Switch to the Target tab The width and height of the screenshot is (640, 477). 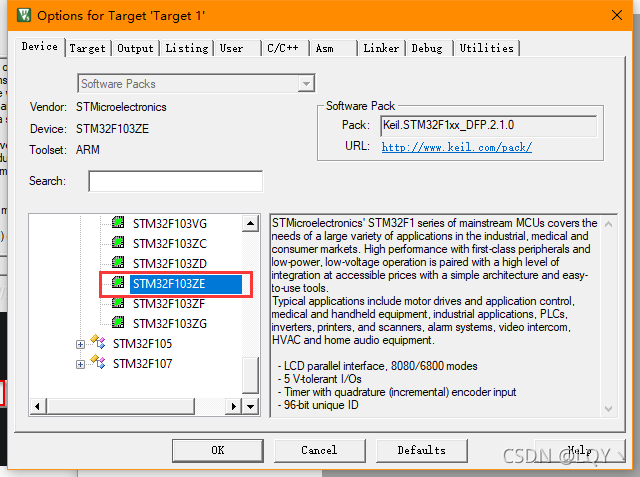point(87,49)
